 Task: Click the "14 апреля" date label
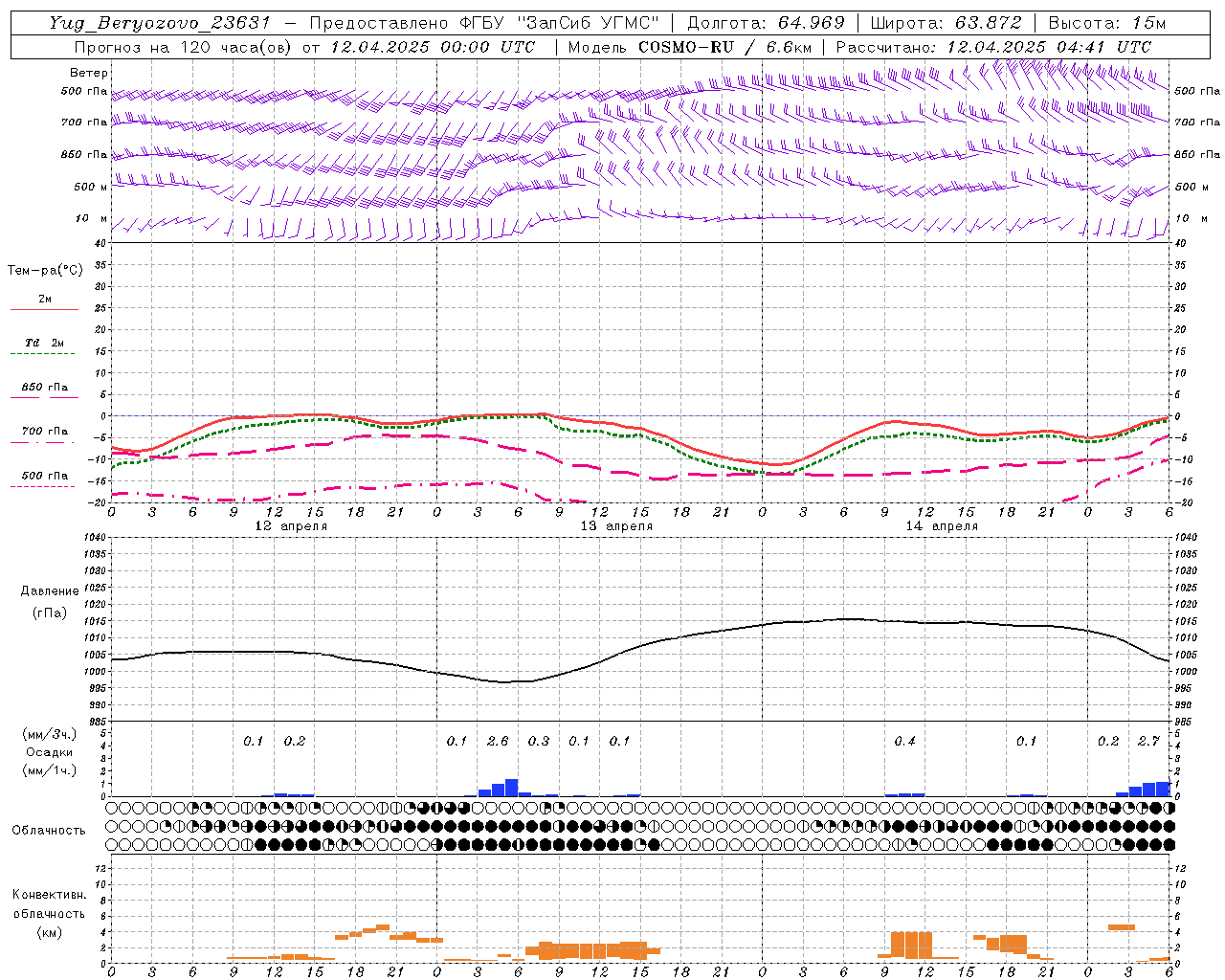tap(942, 526)
